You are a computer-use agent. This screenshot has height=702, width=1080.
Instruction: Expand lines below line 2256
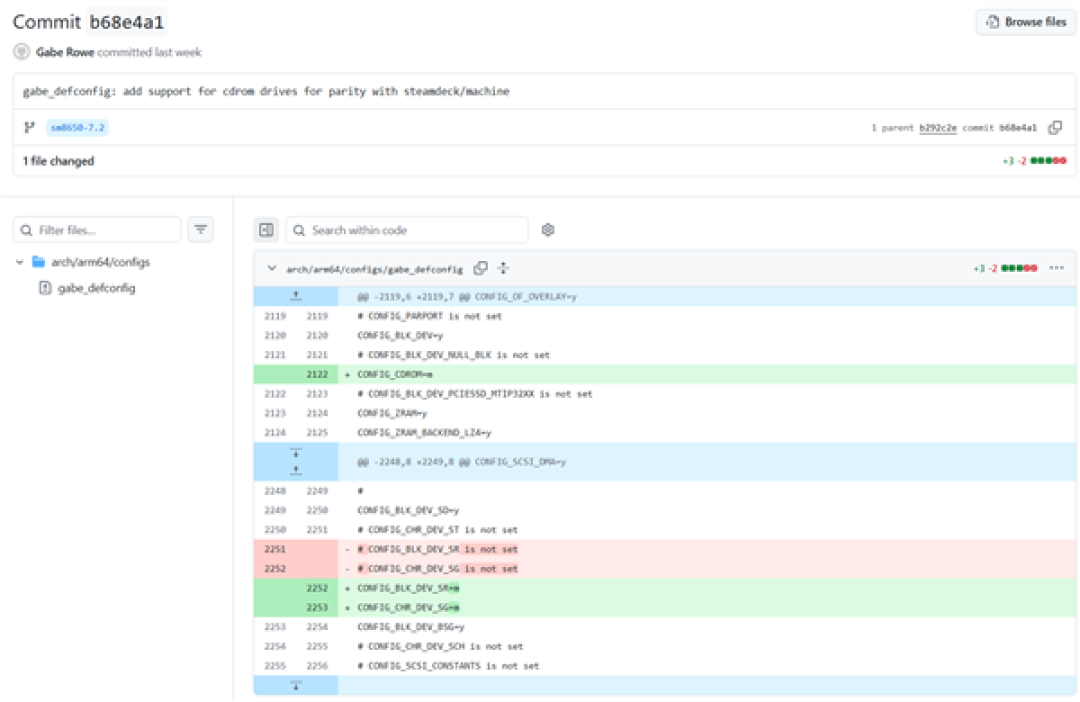pyautogui.click(x=295, y=686)
